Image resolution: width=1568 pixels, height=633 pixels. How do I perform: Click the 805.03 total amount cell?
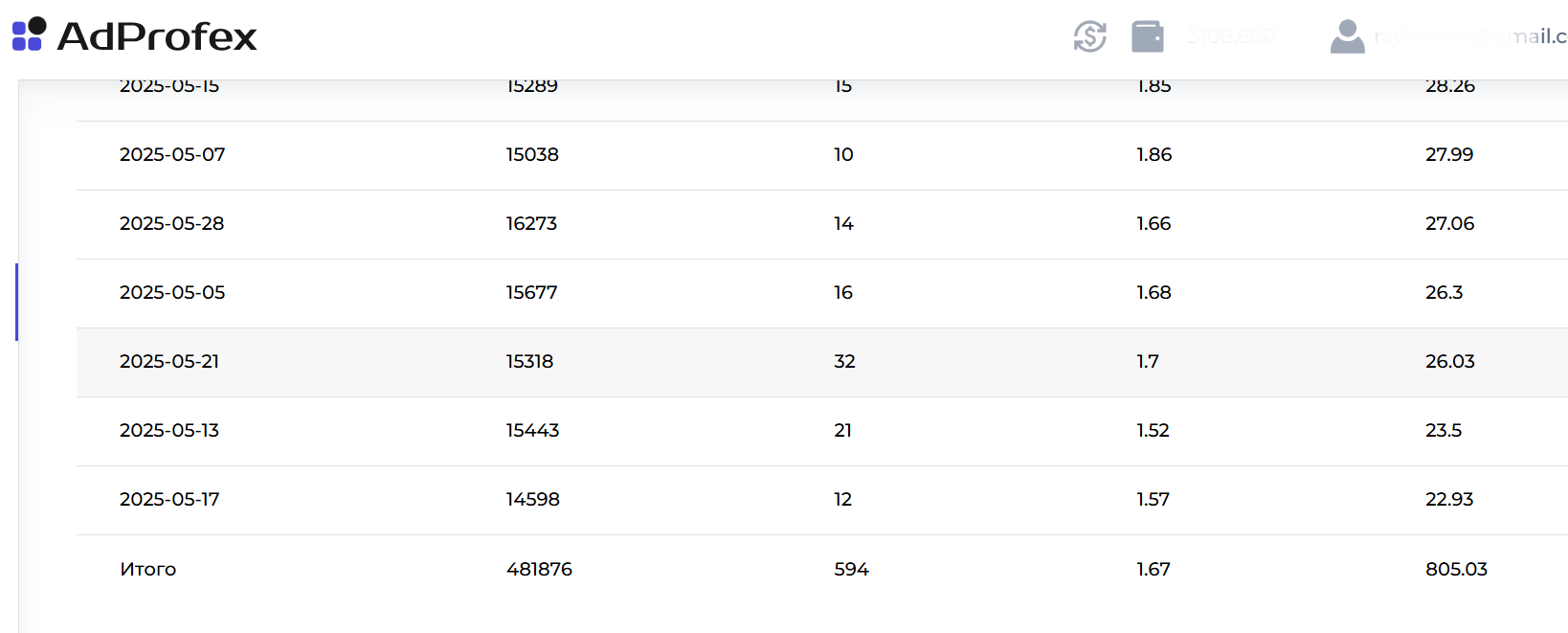pyautogui.click(x=1456, y=569)
